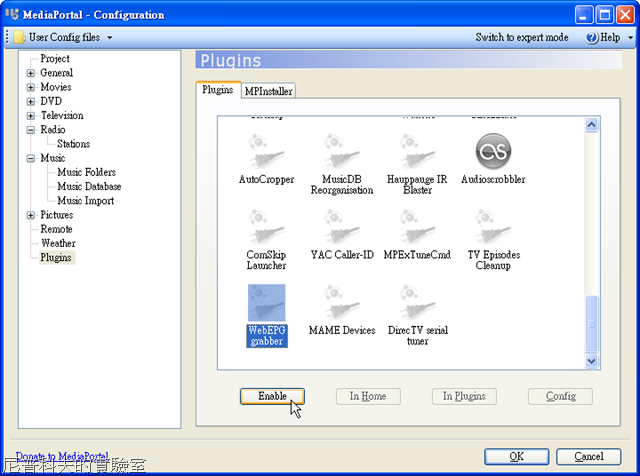Select the Audioscrobbler plugin icon
The height and width of the screenshot is (476, 640).
[x=493, y=151]
